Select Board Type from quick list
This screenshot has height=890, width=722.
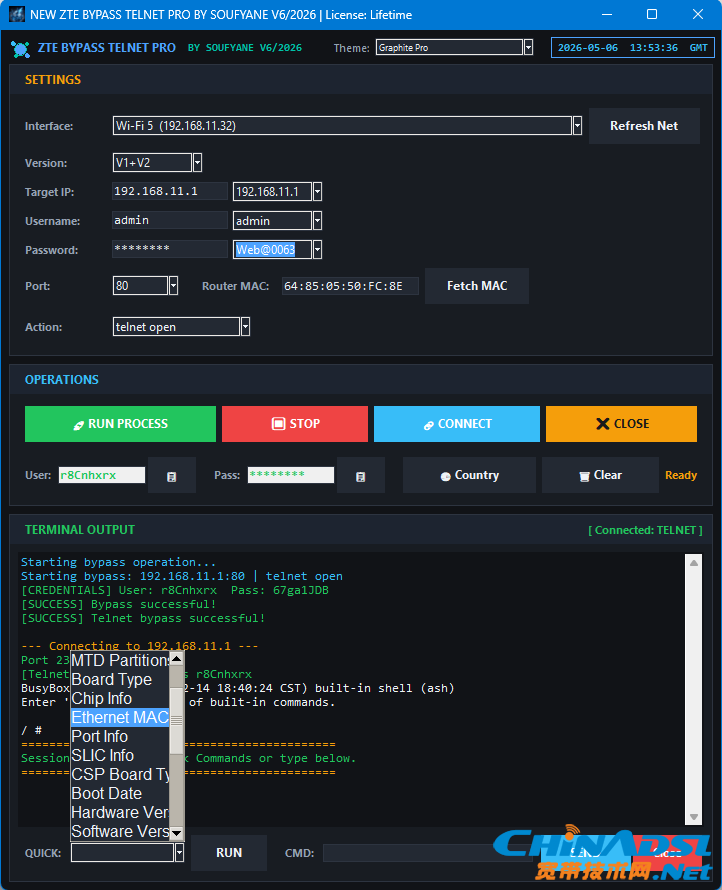pos(120,679)
